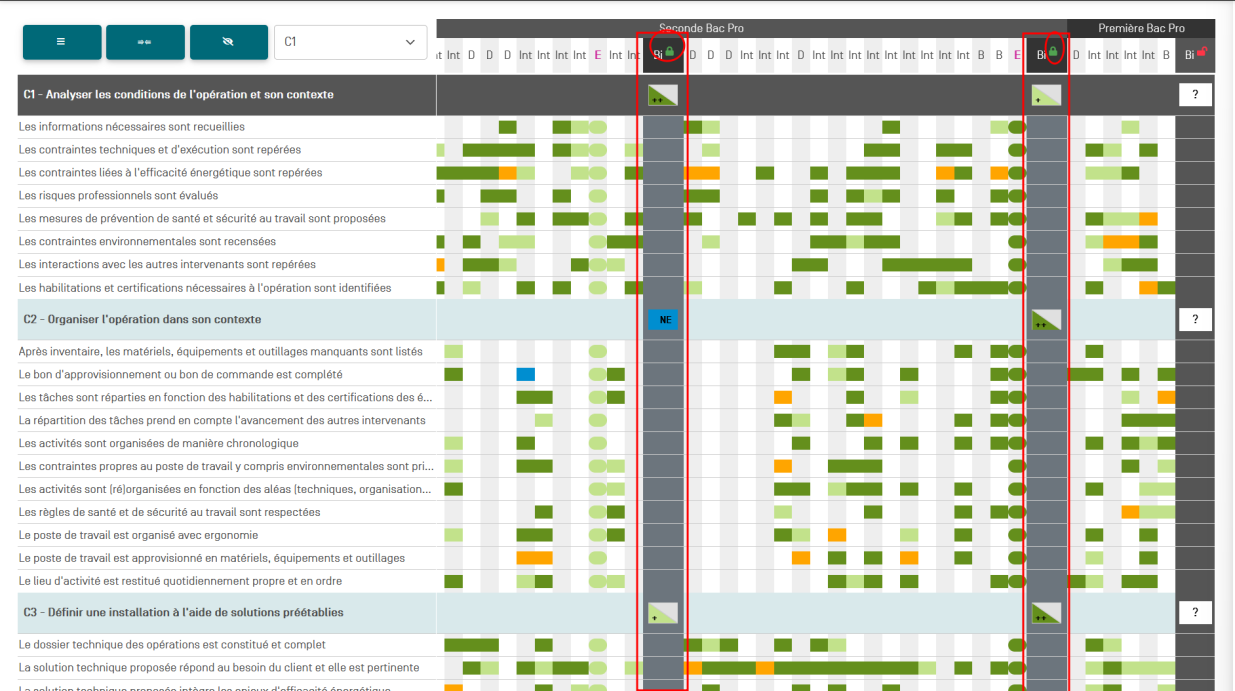
Task: Select the Première Bac Pro header
Action: coord(1141,28)
